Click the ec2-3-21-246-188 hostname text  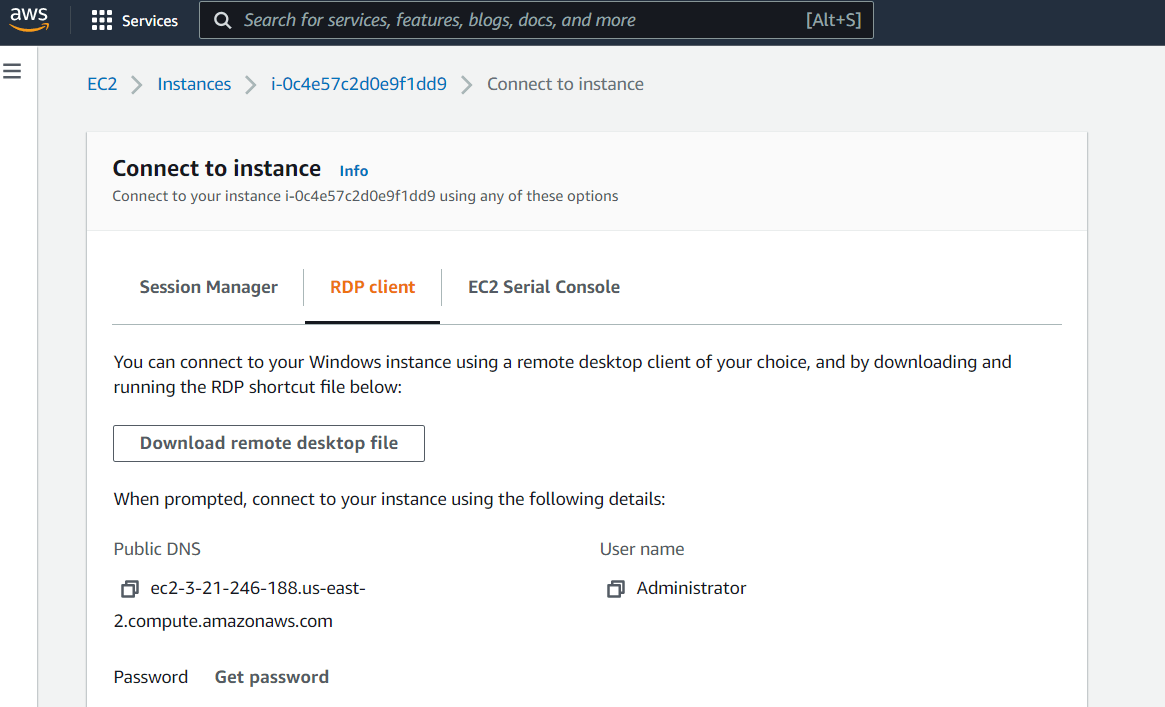click(258, 589)
